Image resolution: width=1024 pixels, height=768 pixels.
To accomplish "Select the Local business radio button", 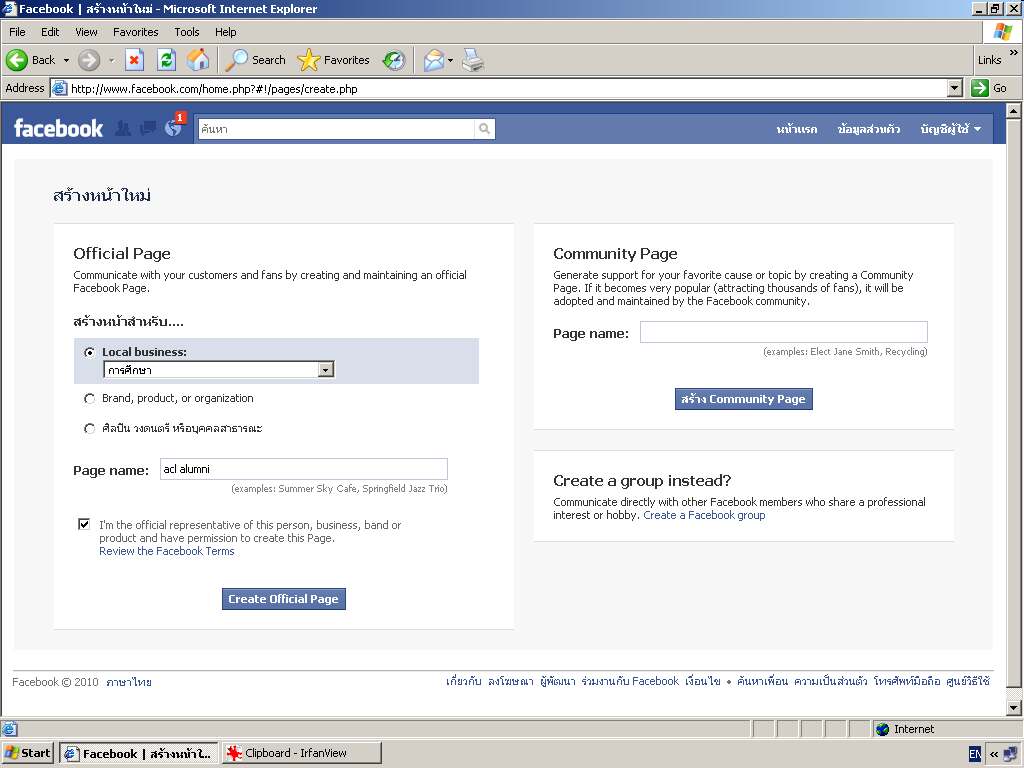I will point(90,352).
